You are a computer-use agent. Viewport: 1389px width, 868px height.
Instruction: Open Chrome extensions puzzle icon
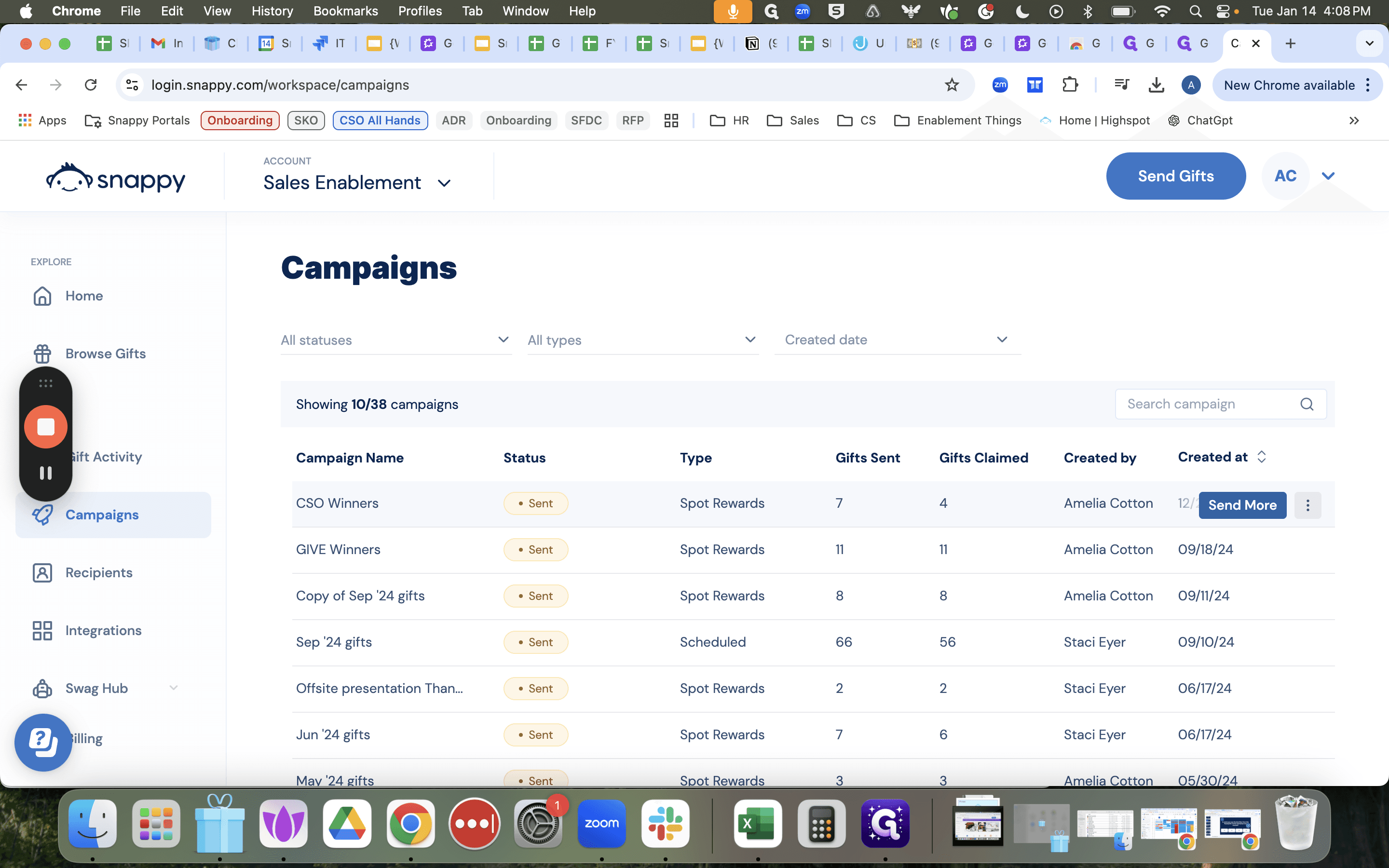coord(1070,85)
